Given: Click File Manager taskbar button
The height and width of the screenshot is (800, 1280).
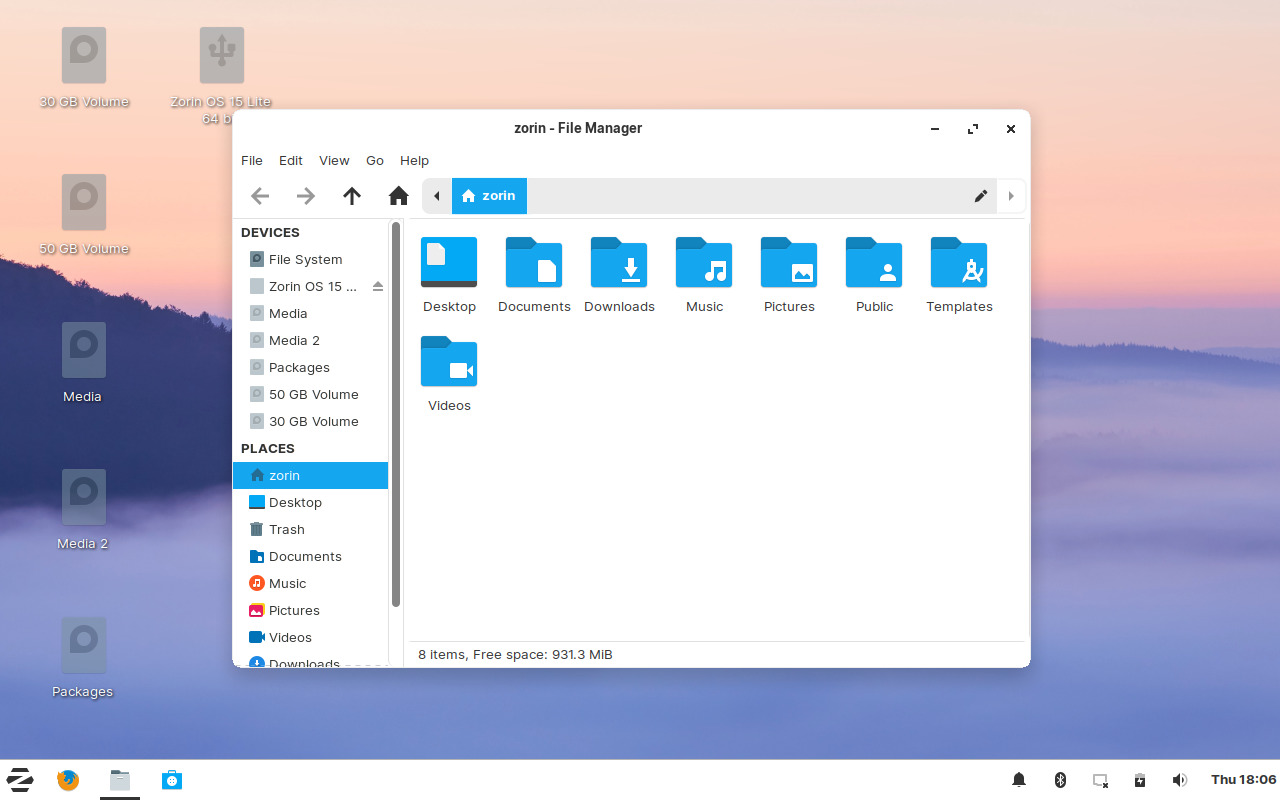Looking at the screenshot, I should (120, 780).
